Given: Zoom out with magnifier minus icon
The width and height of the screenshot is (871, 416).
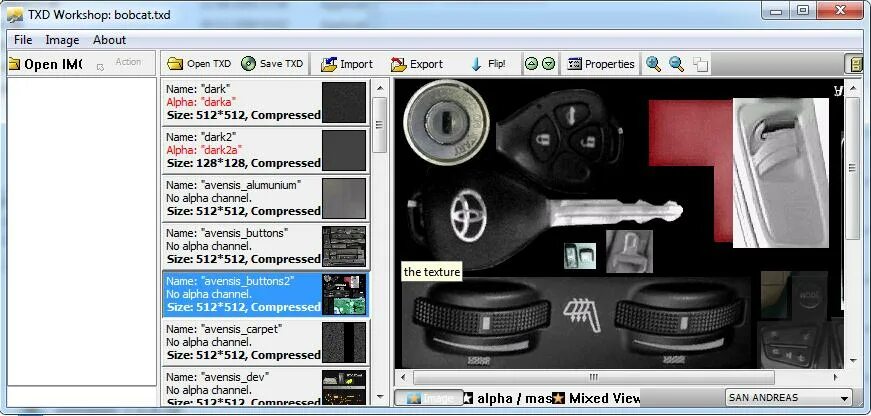Looking at the screenshot, I should coord(676,64).
